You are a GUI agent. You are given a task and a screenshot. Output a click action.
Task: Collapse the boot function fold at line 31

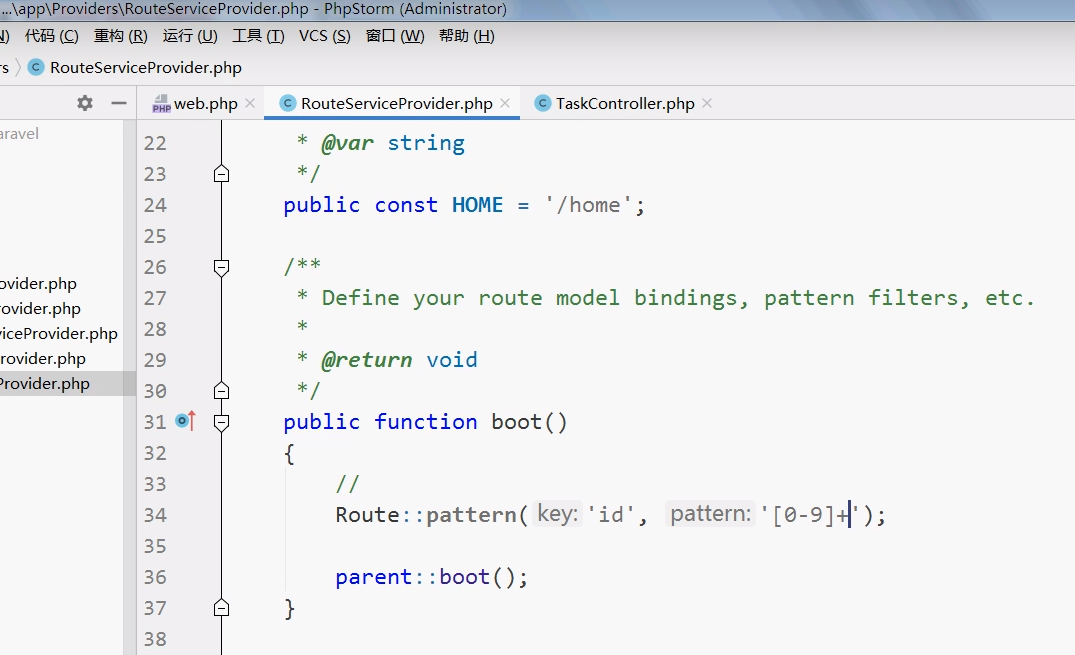click(x=222, y=422)
